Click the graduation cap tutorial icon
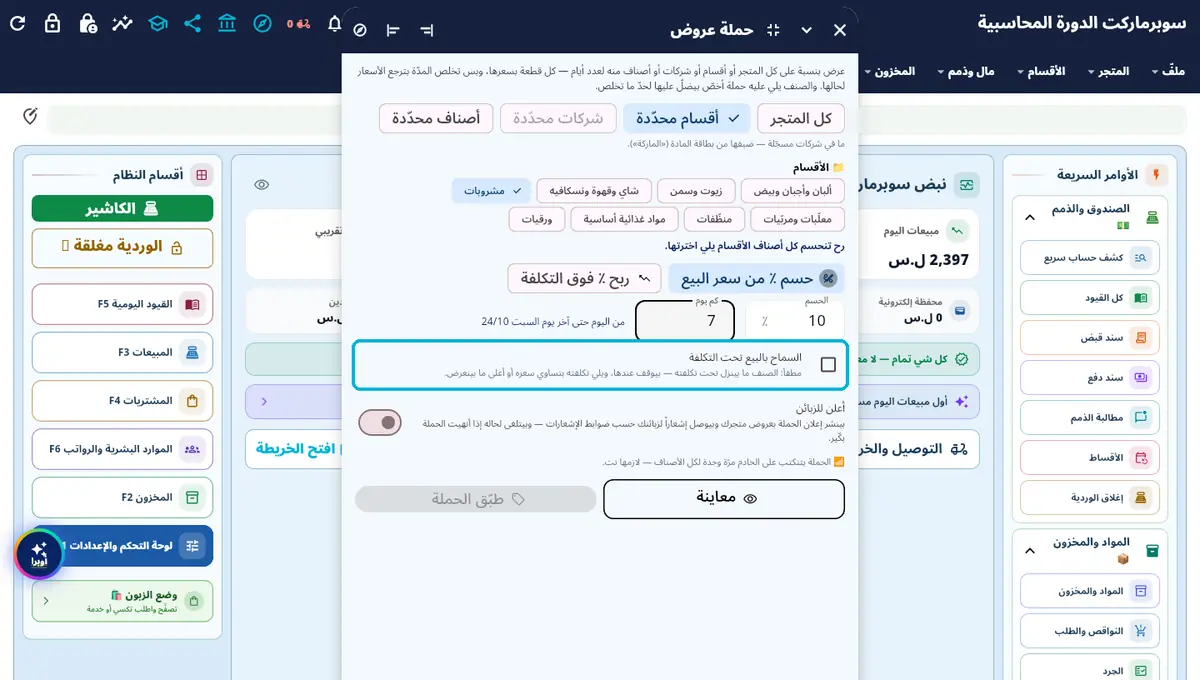This screenshot has height=680, width=1200. pyautogui.click(x=157, y=23)
